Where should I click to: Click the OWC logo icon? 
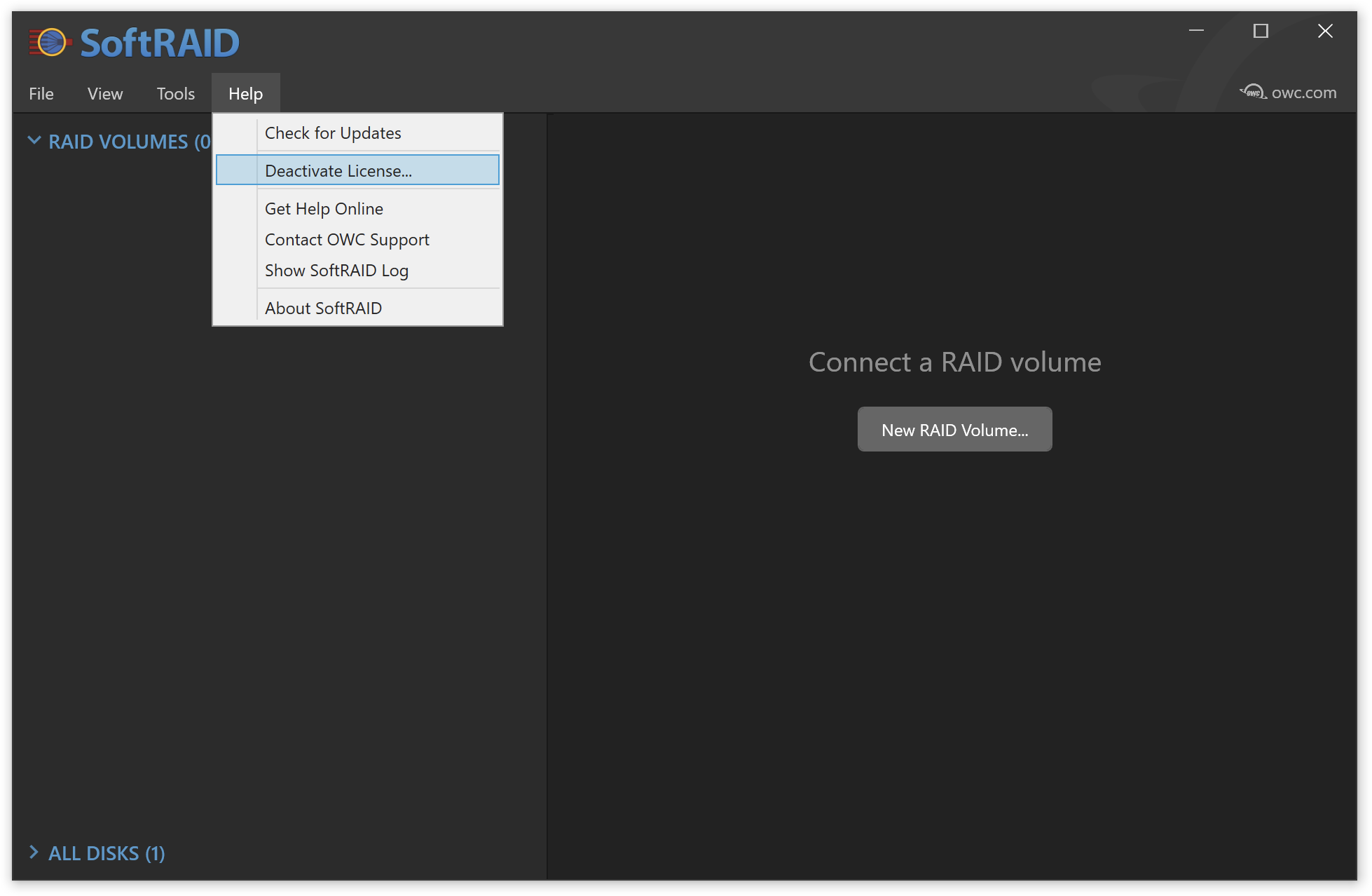point(1253,93)
